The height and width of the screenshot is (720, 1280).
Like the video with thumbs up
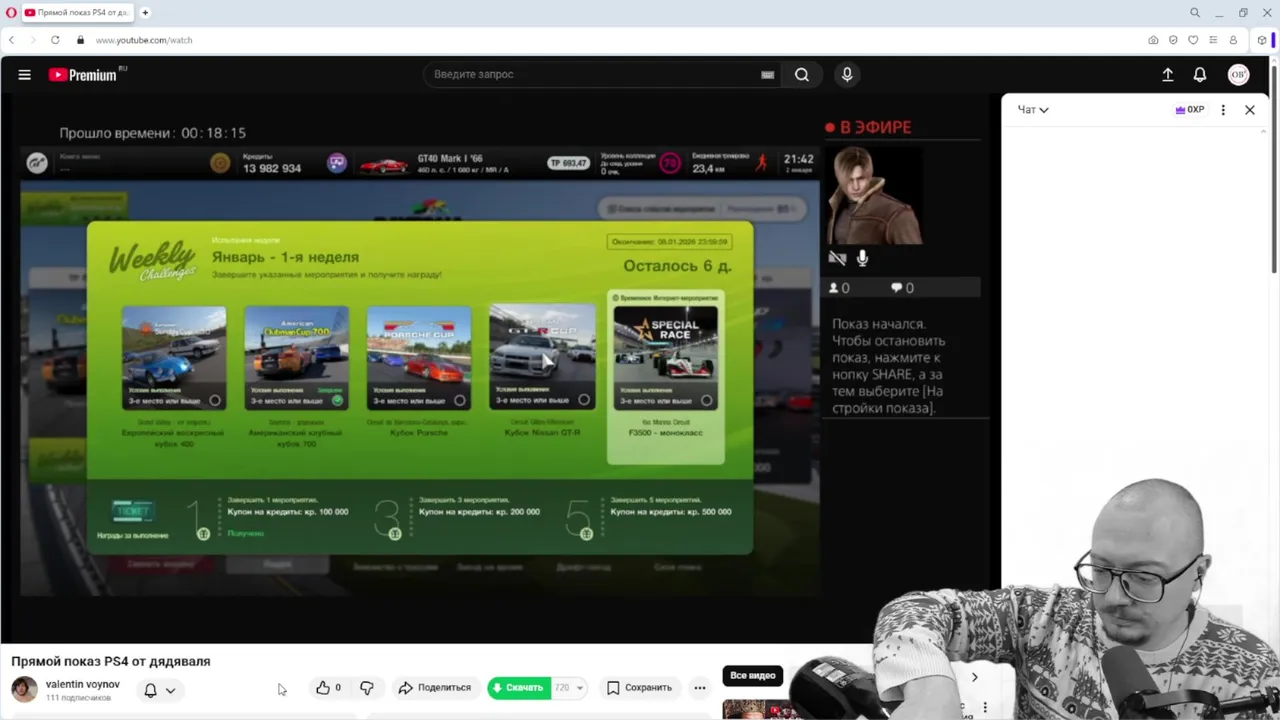click(x=329, y=688)
